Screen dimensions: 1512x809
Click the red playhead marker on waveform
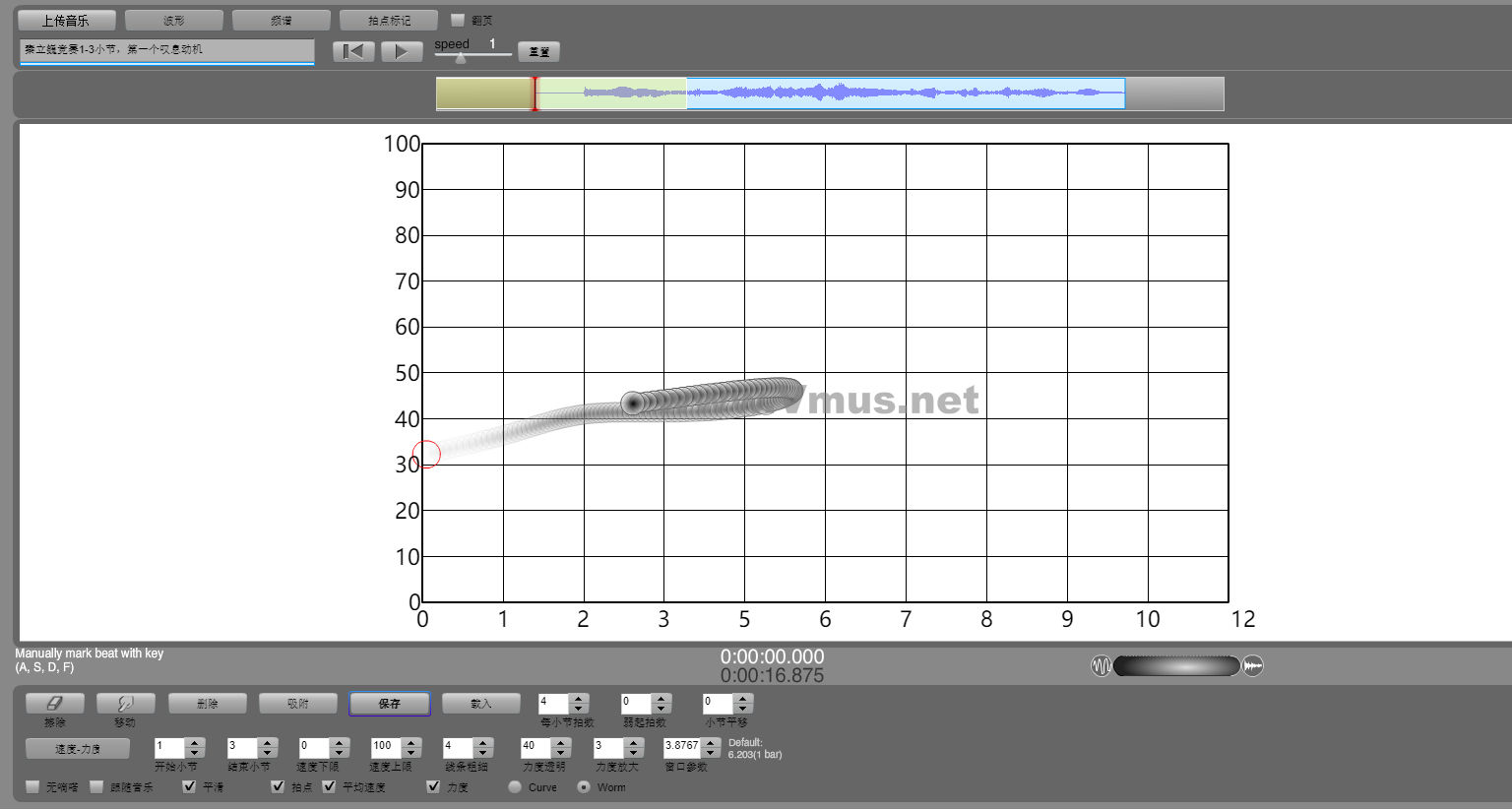(535, 93)
